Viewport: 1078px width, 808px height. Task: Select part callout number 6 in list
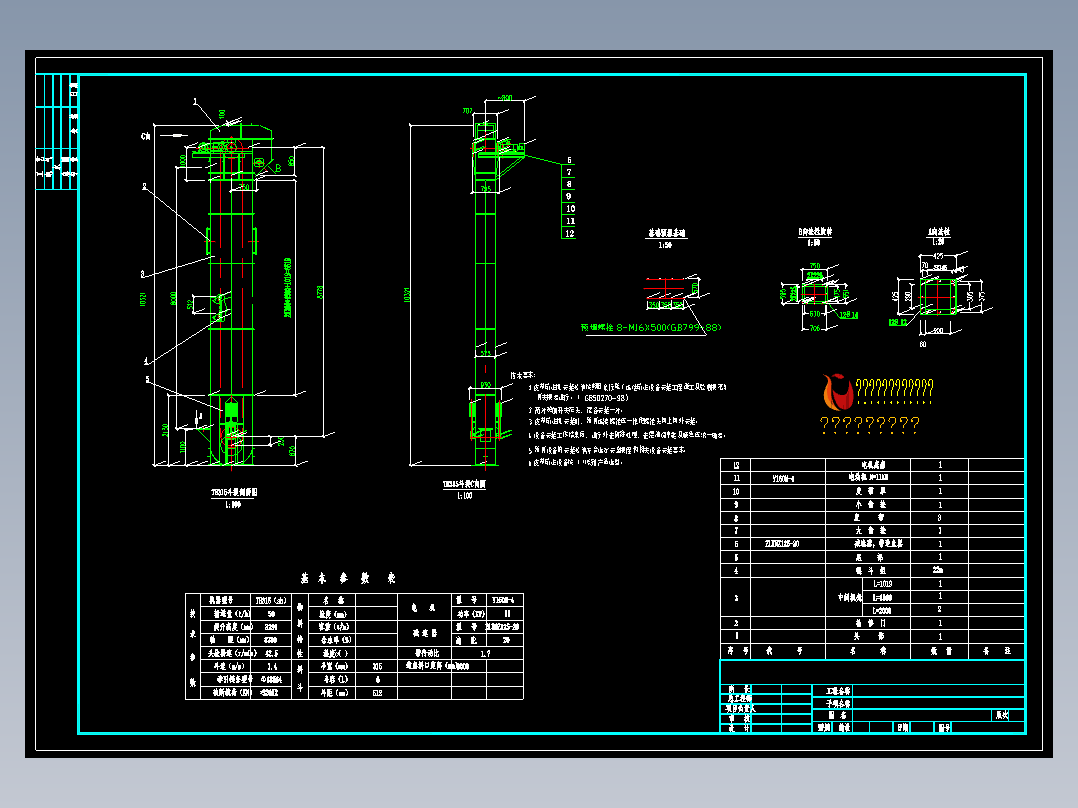coord(569,160)
